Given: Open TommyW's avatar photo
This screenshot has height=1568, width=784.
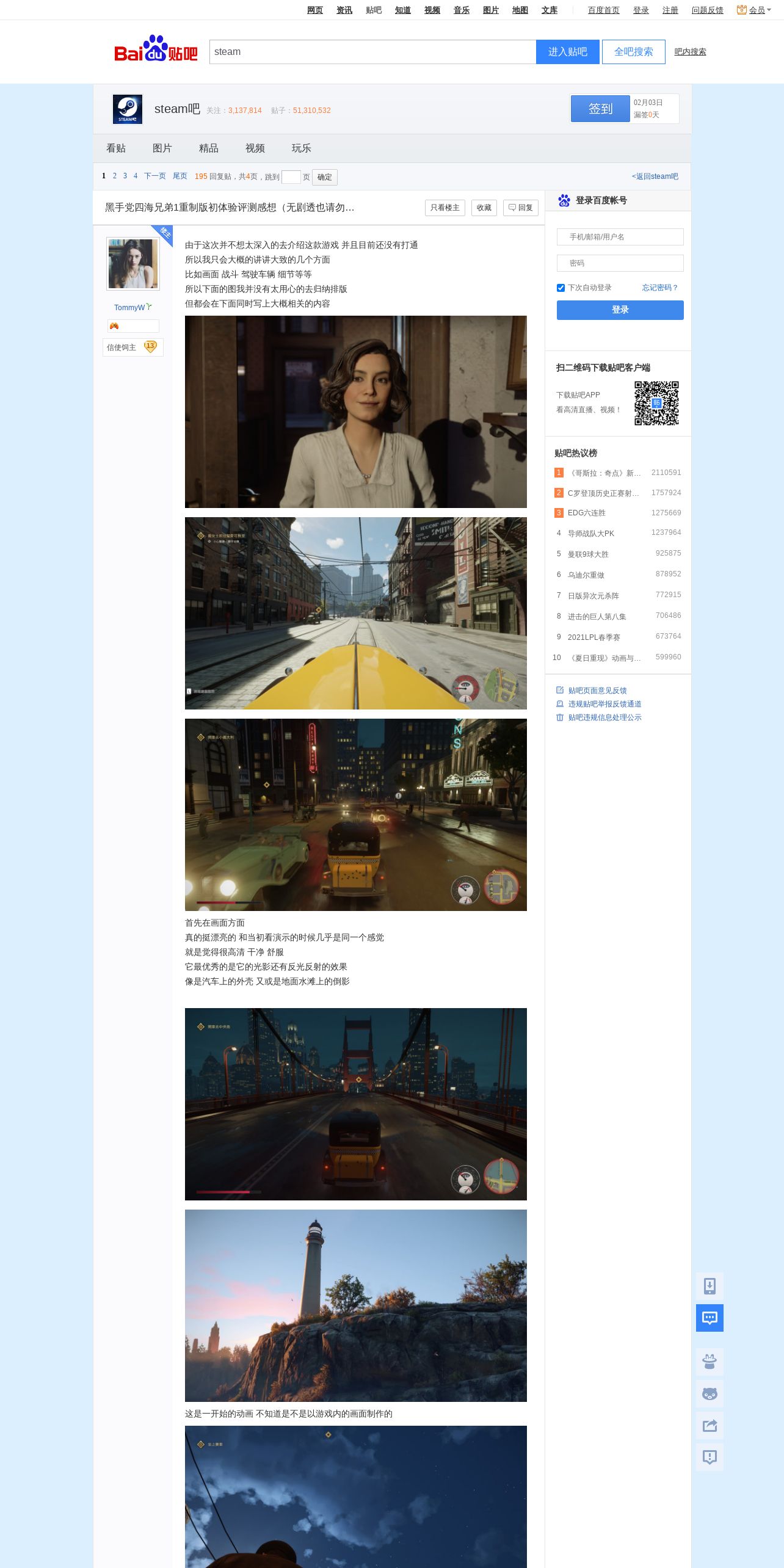Looking at the screenshot, I should click(133, 264).
